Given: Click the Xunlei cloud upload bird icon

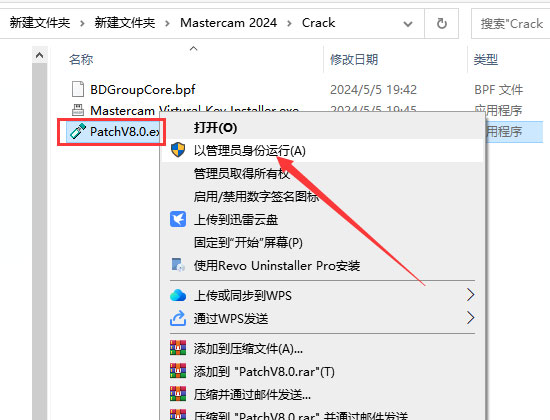Looking at the screenshot, I should (178, 219).
